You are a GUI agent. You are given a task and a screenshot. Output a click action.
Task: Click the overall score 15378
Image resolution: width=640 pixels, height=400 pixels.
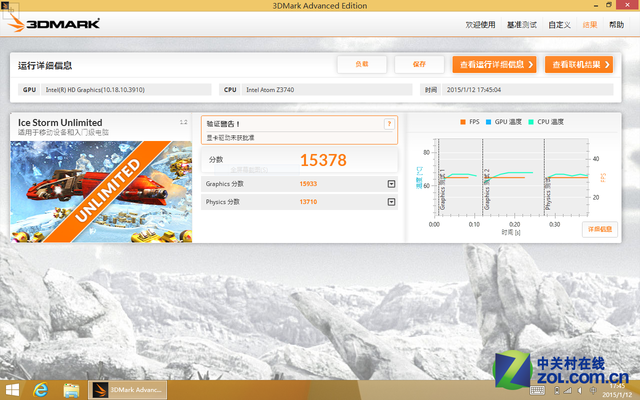pos(323,160)
